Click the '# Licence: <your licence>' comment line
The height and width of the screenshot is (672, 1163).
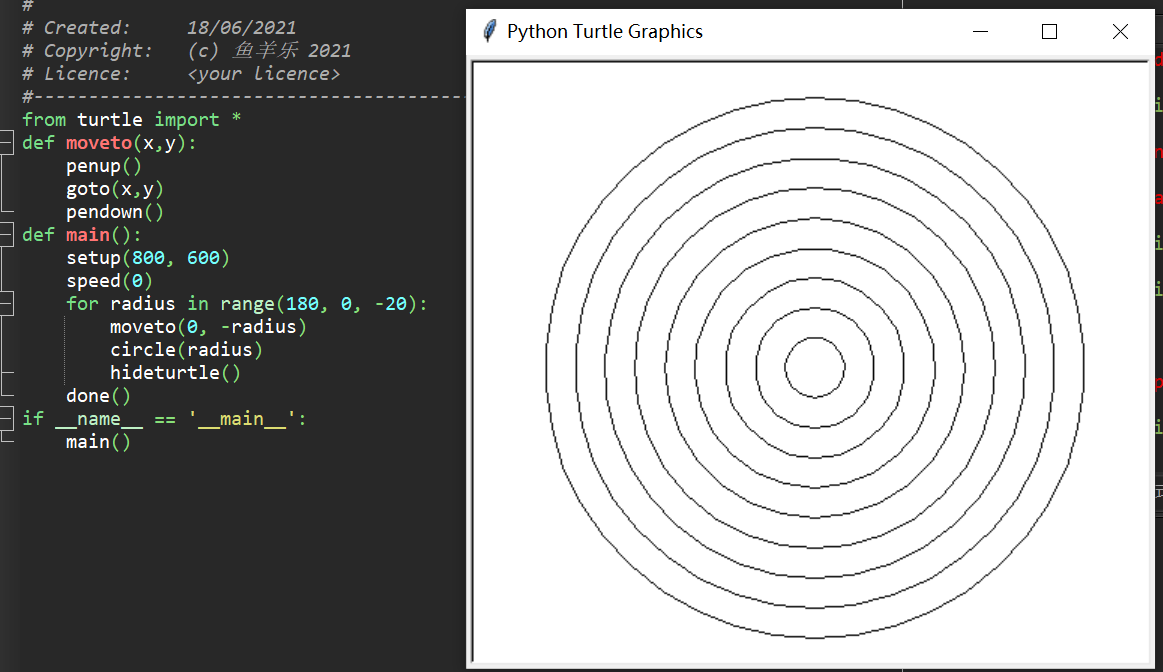coord(181,73)
